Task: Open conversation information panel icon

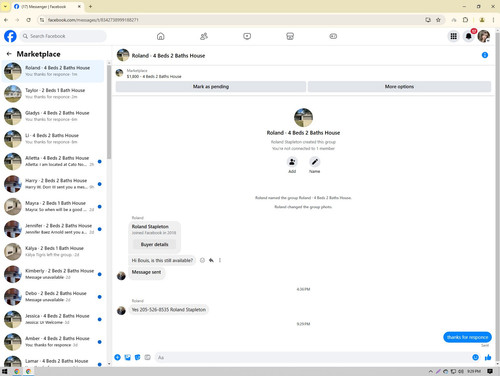Action: (485, 55)
